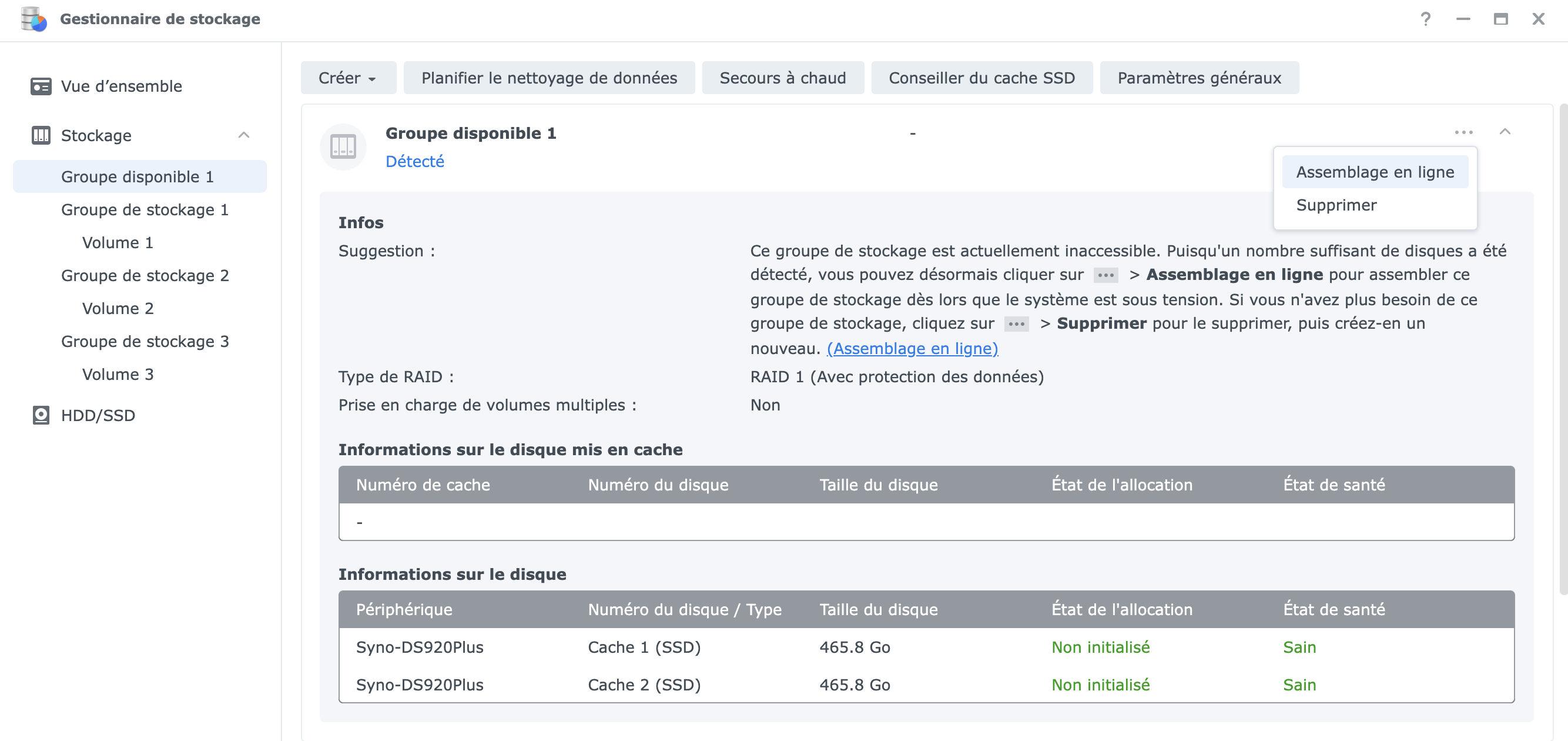The image size is (1568, 741).
Task: Click the Storage Manager app icon
Action: point(33,19)
